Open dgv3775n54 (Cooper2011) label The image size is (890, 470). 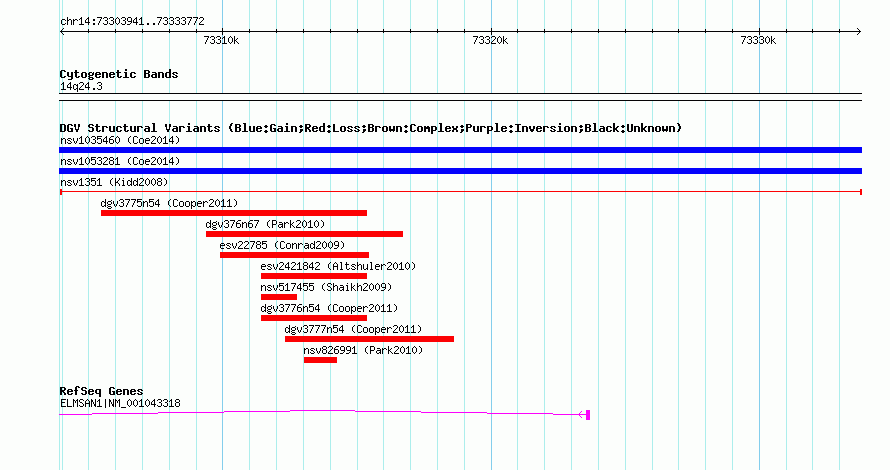(169, 203)
